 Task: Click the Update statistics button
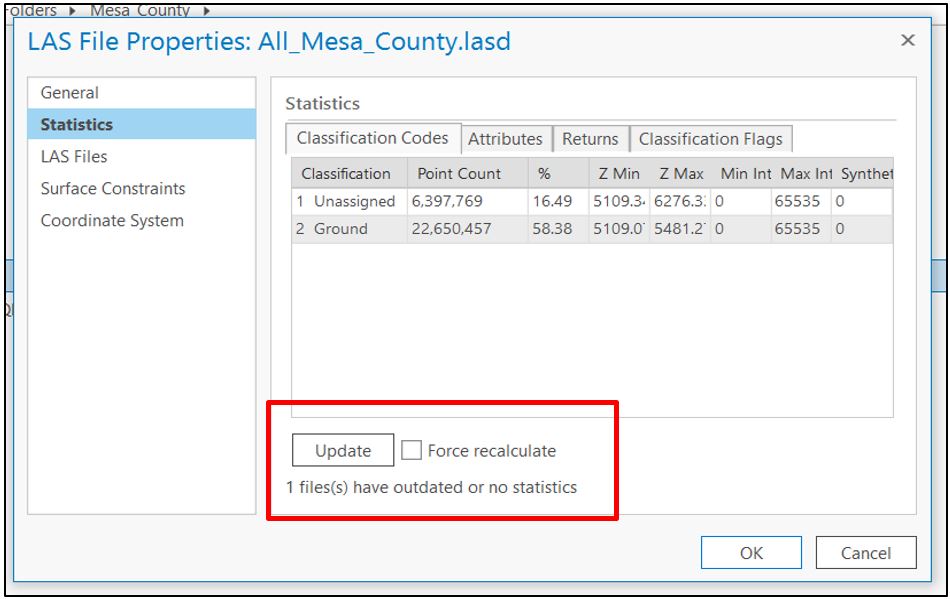[342, 451]
